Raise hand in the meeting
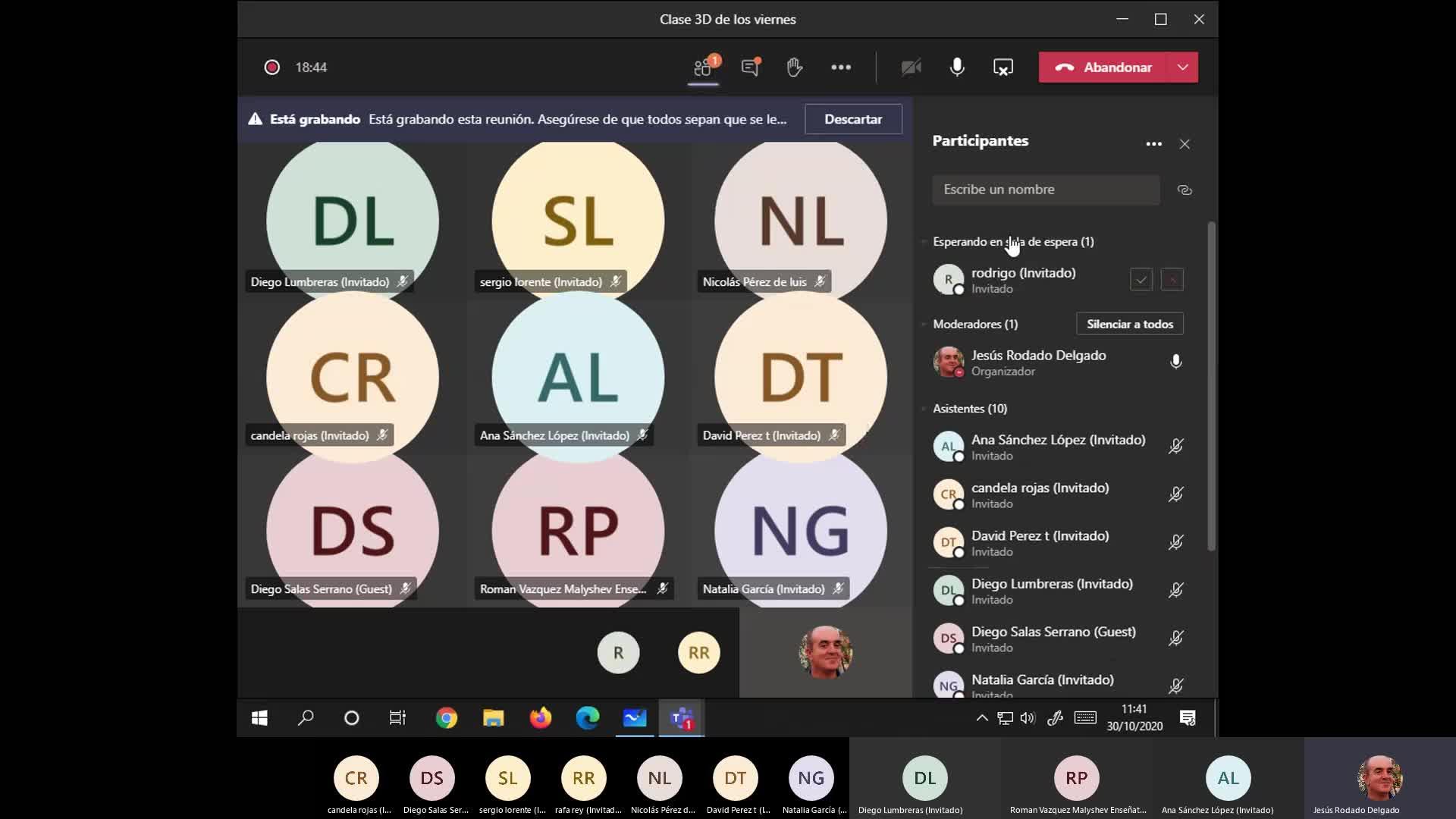Image resolution: width=1456 pixels, height=819 pixels. click(794, 67)
